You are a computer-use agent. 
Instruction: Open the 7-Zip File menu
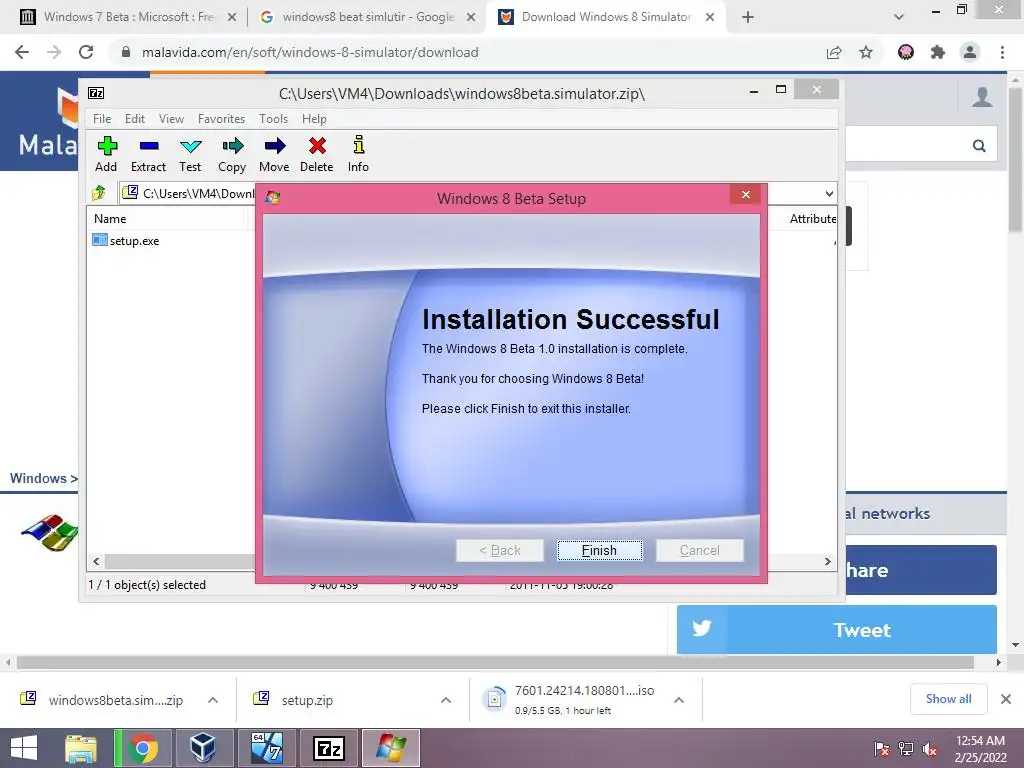coord(102,119)
